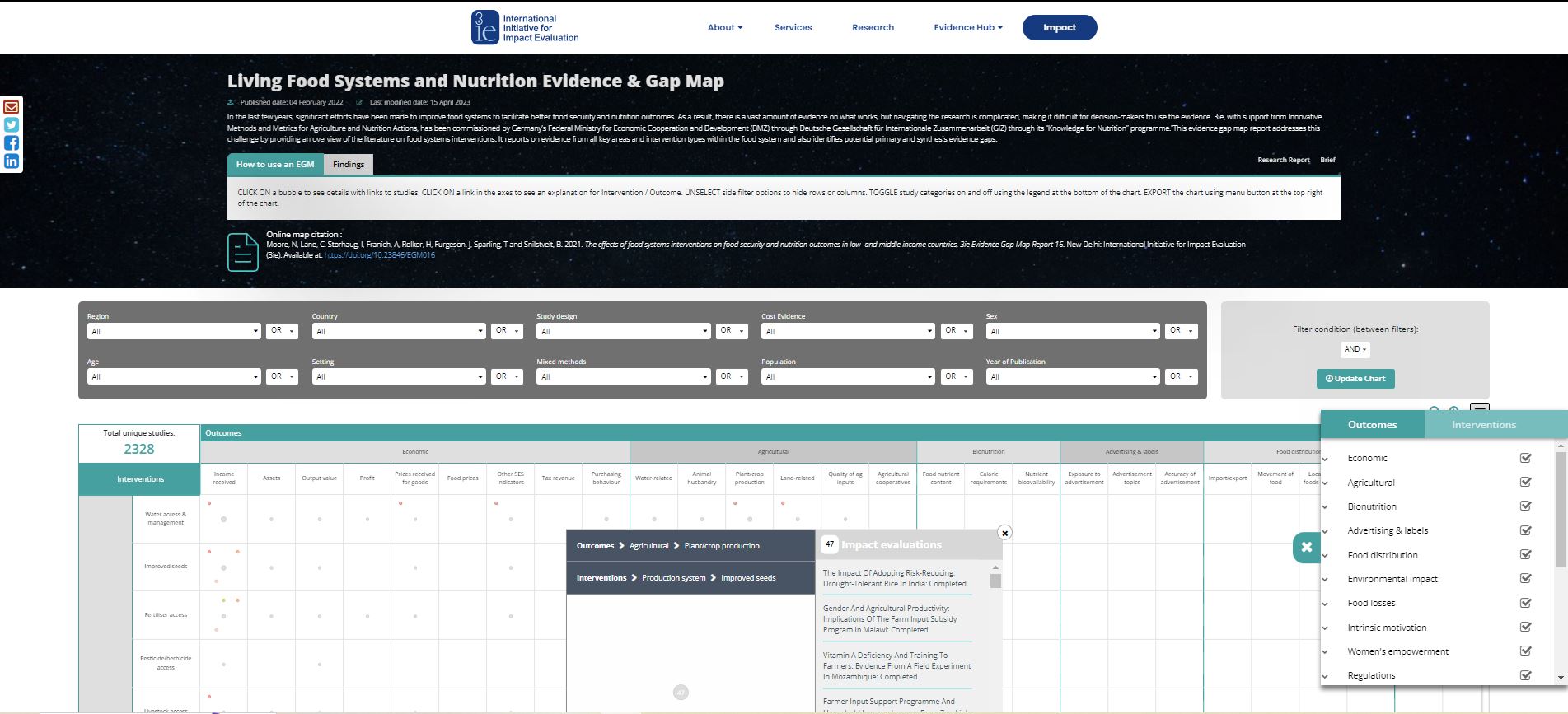Switch to Interventions tab in side panel
Image resolution: width=1568 pixels, height=714 pixels.
point(1484,425)
